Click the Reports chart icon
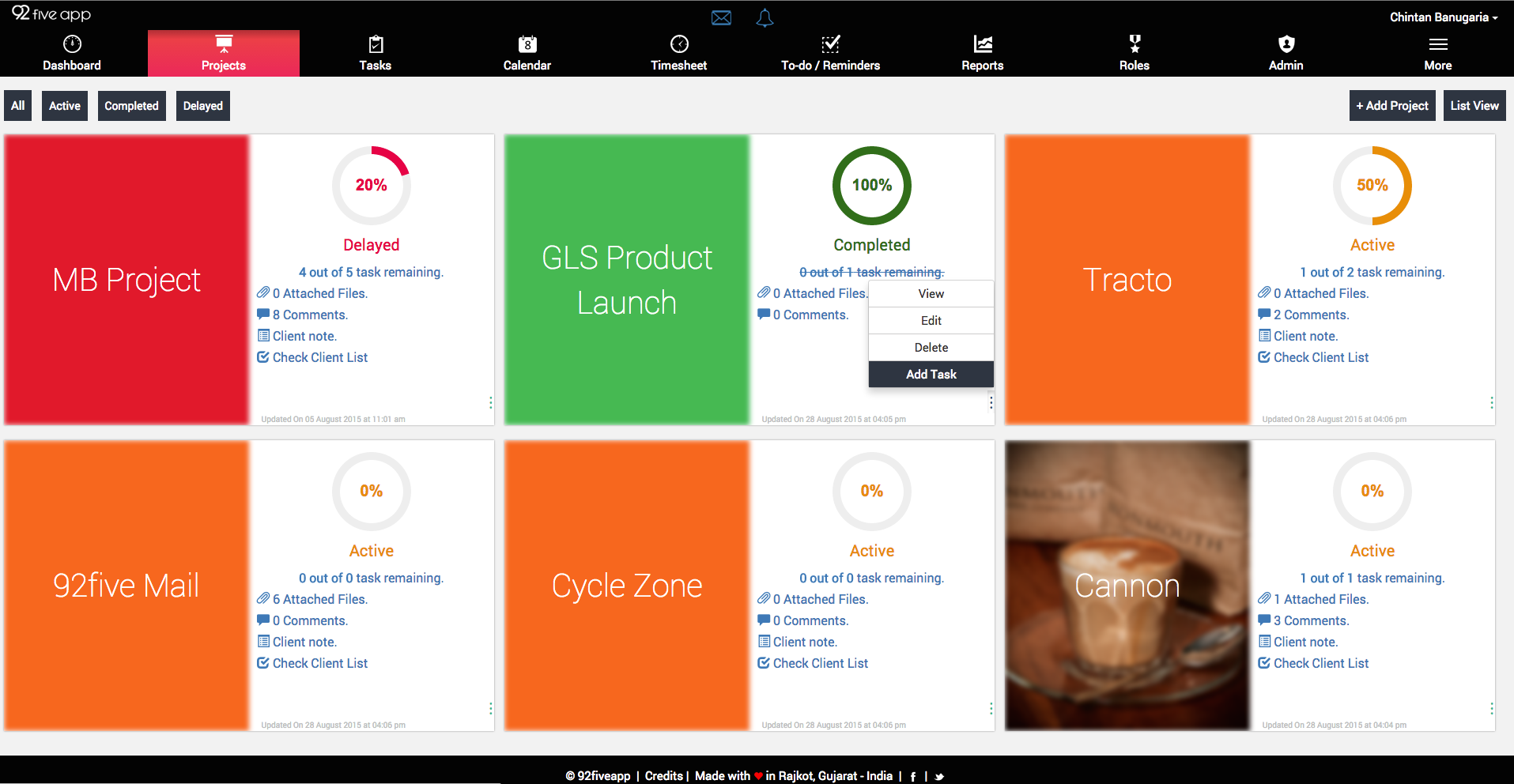The height and width of the screenshot is (784, 1514). (x=983, y=43)
